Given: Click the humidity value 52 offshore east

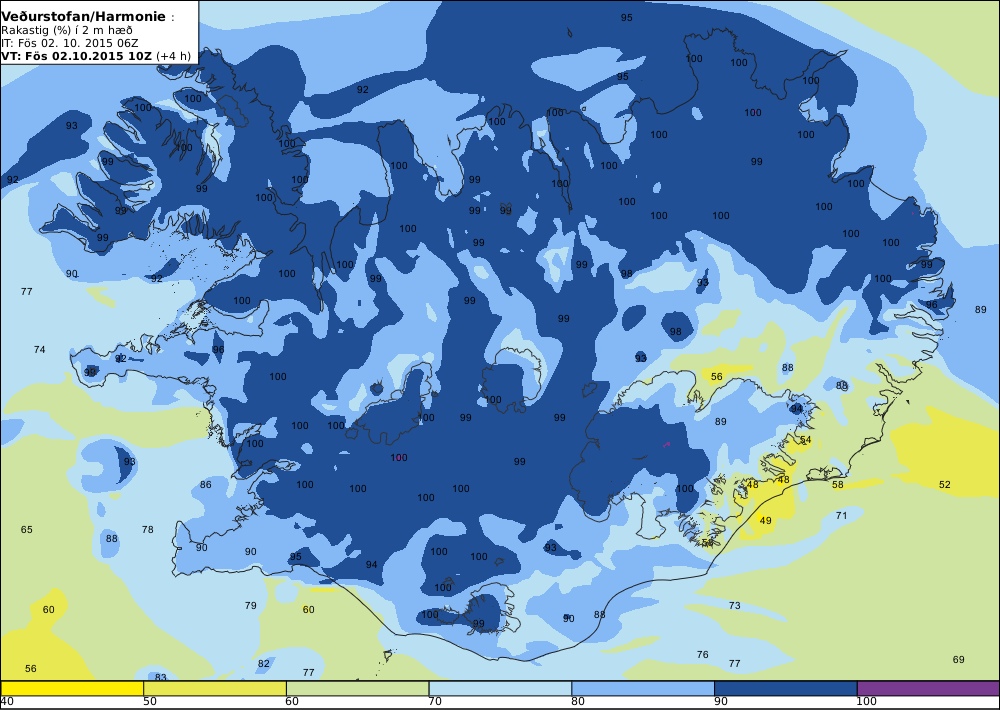Looking at the screenshot, I should 945,485.
